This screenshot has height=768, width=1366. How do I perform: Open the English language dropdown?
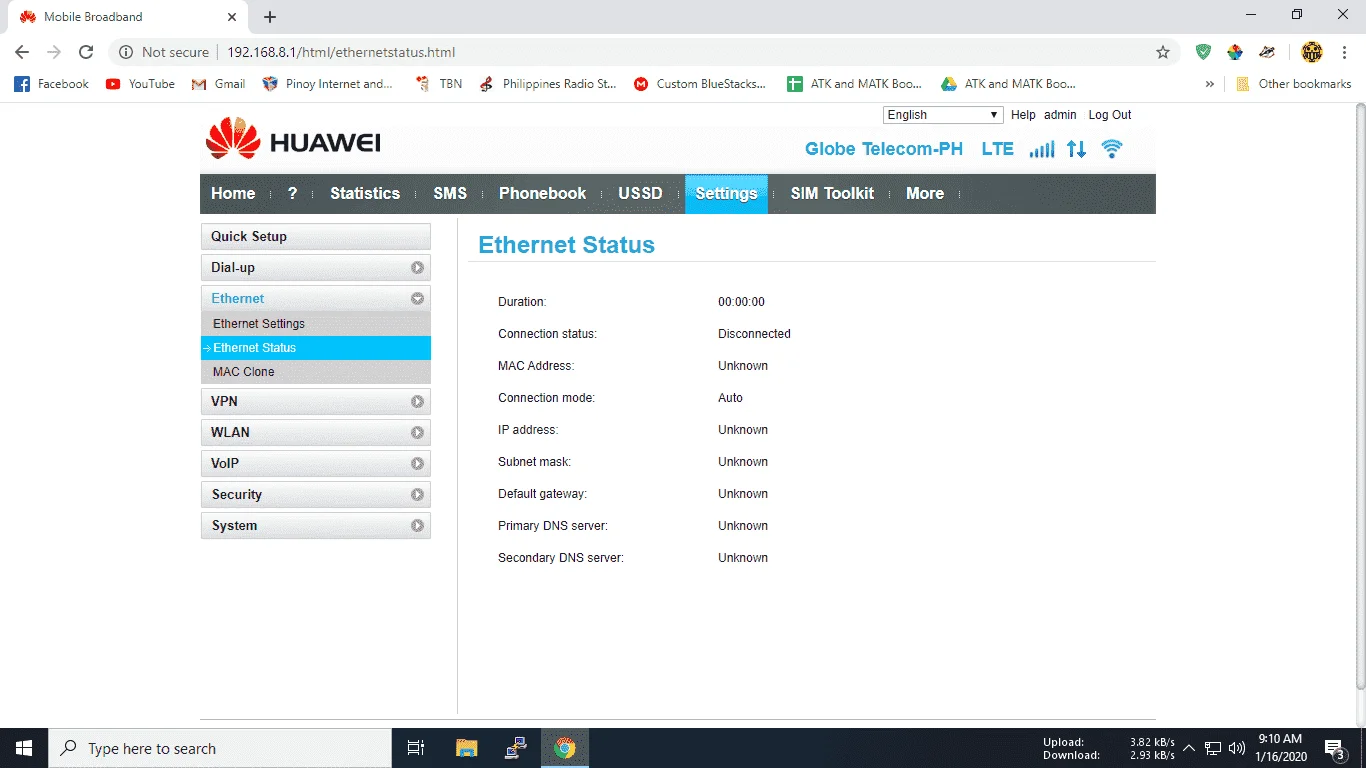(943, 115)
